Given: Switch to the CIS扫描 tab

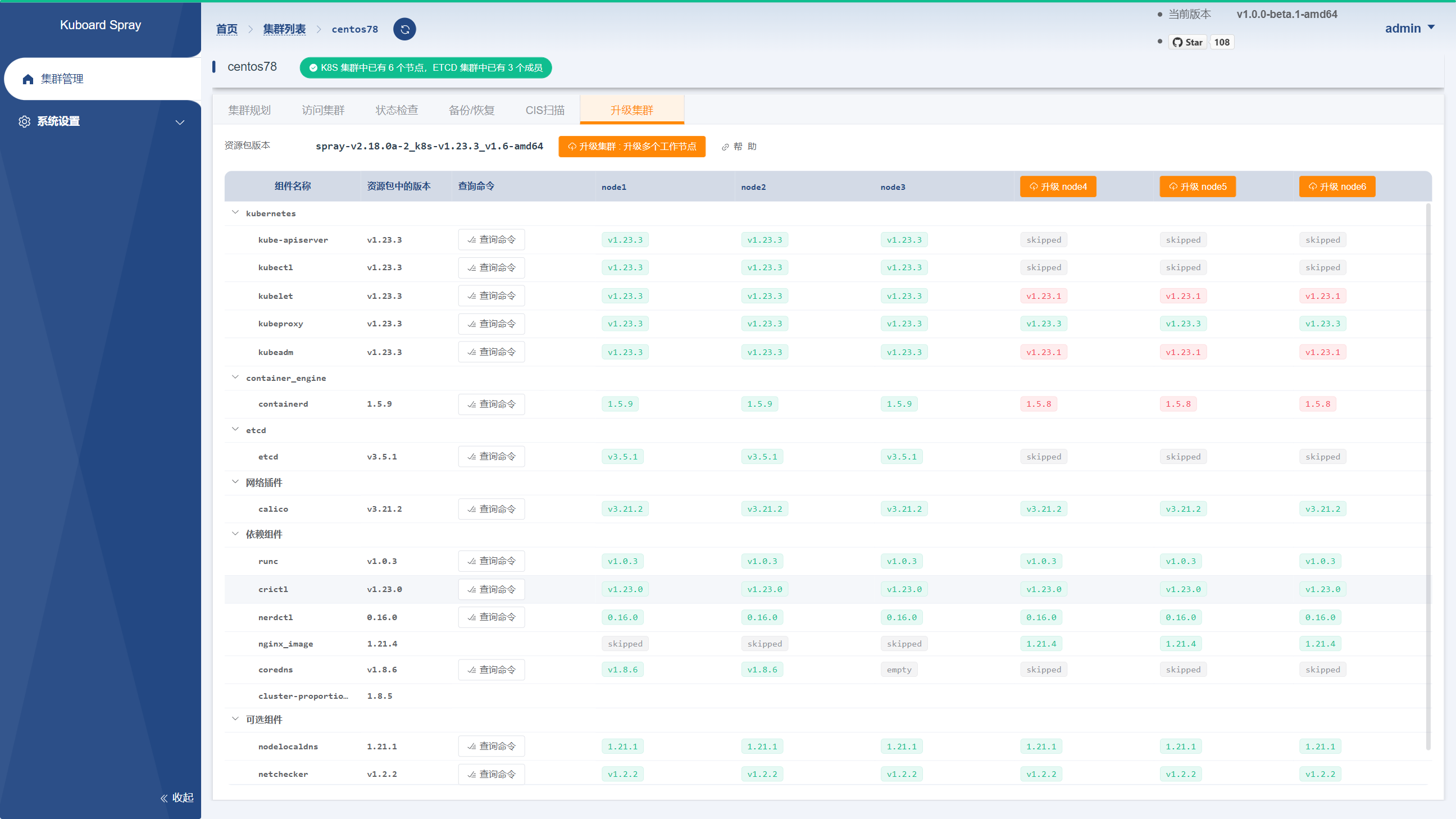Looking at the screenshot, I should point(545,110).
